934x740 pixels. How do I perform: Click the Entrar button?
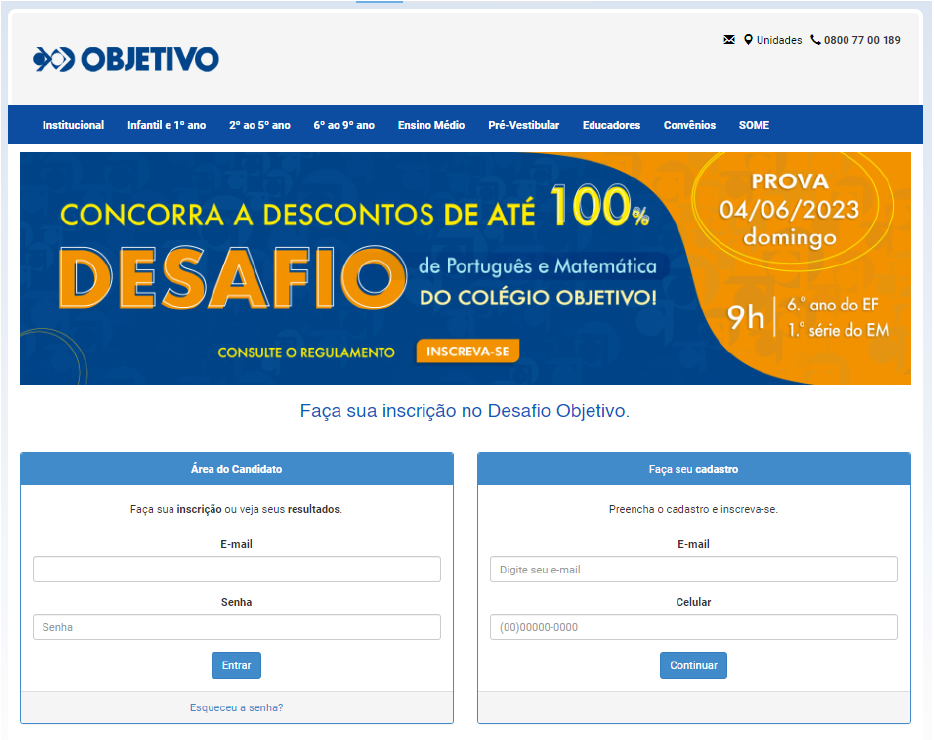pos(236,666)
